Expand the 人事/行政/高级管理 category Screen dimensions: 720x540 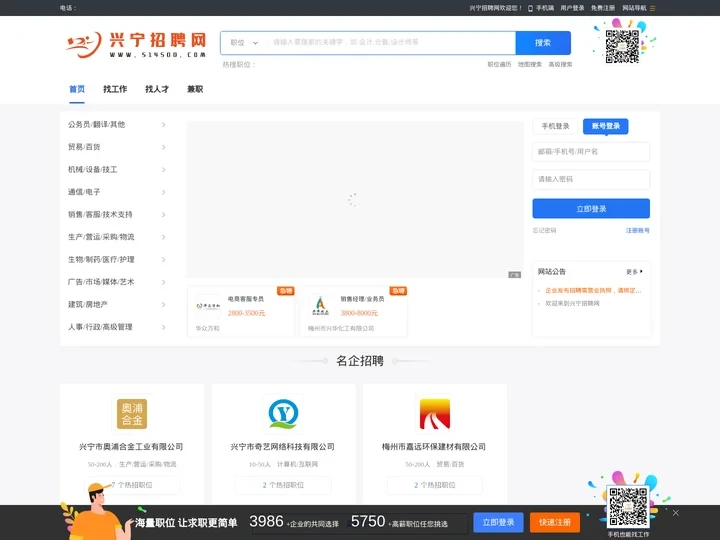(117, 327)
